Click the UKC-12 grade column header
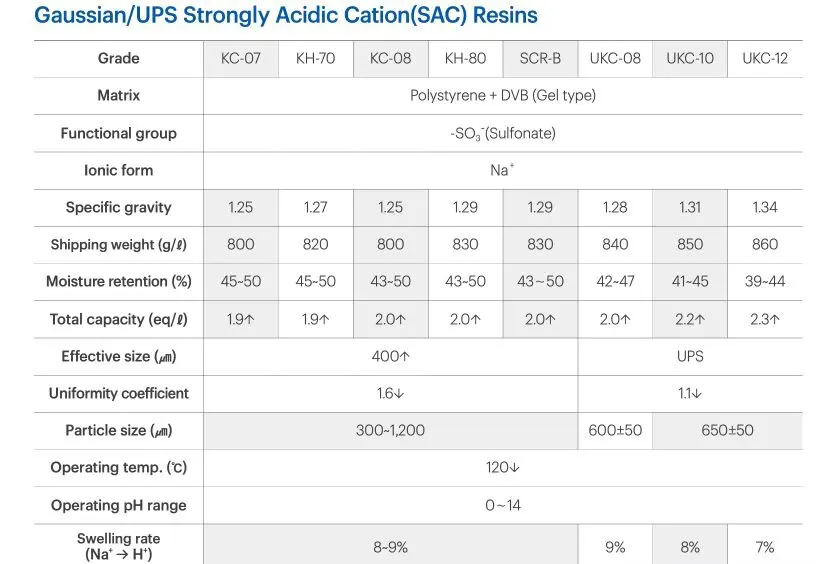The height and width of the screenshot is (564, 827). point(765,59)
